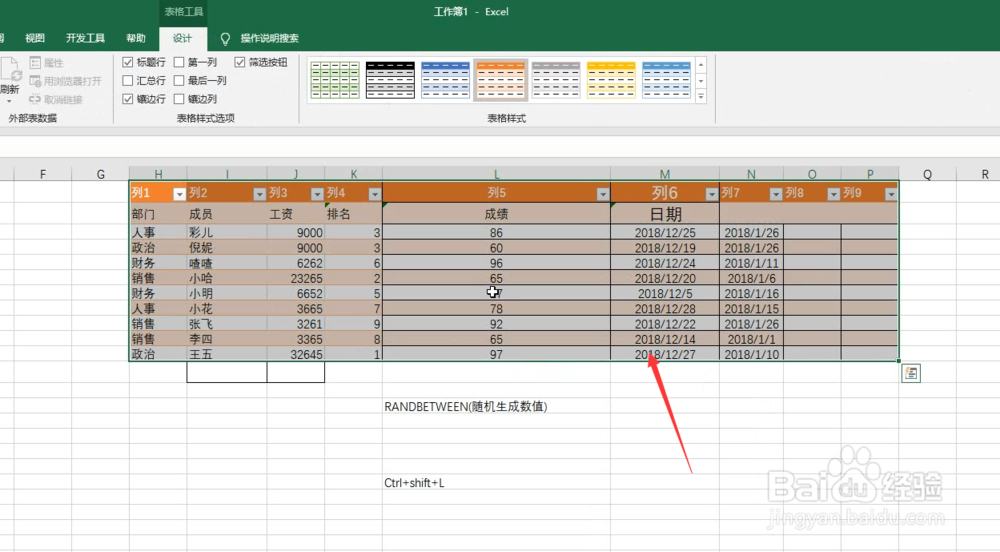Select the orange table style thumbnail
1000x552 pixels.
click(501, 80)
